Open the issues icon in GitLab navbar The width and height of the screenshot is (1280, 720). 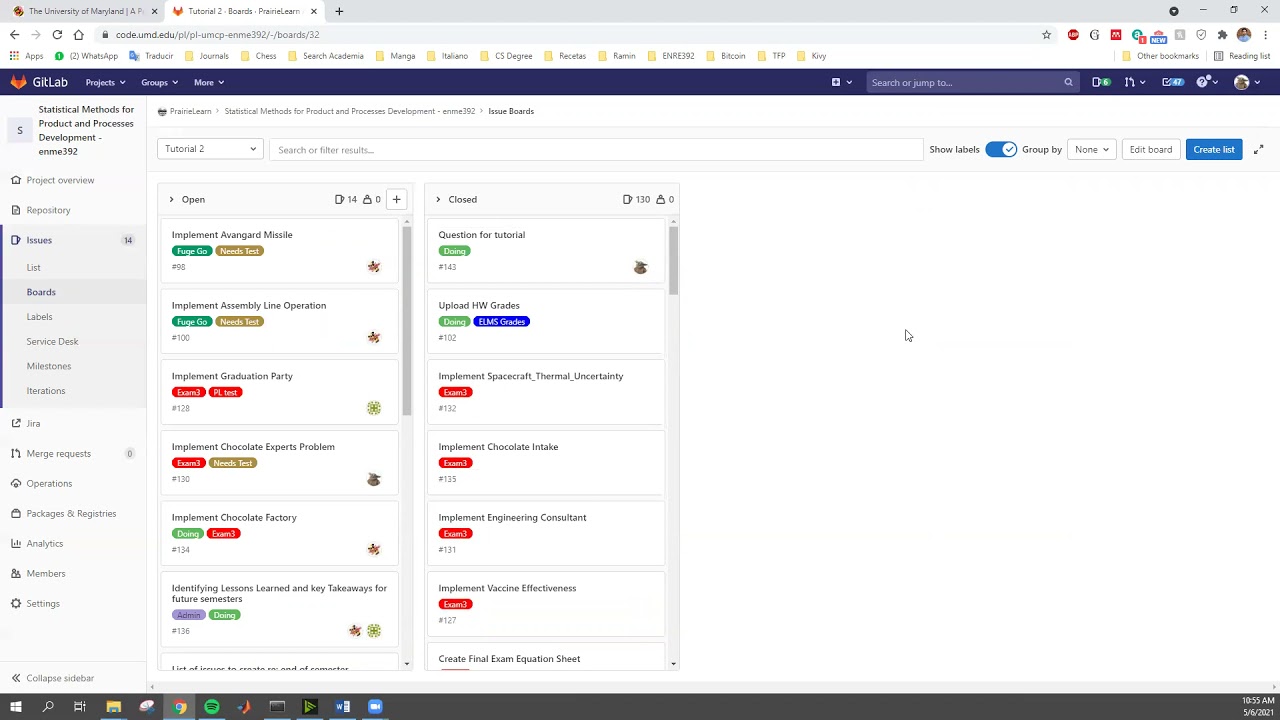point(1100,82)
